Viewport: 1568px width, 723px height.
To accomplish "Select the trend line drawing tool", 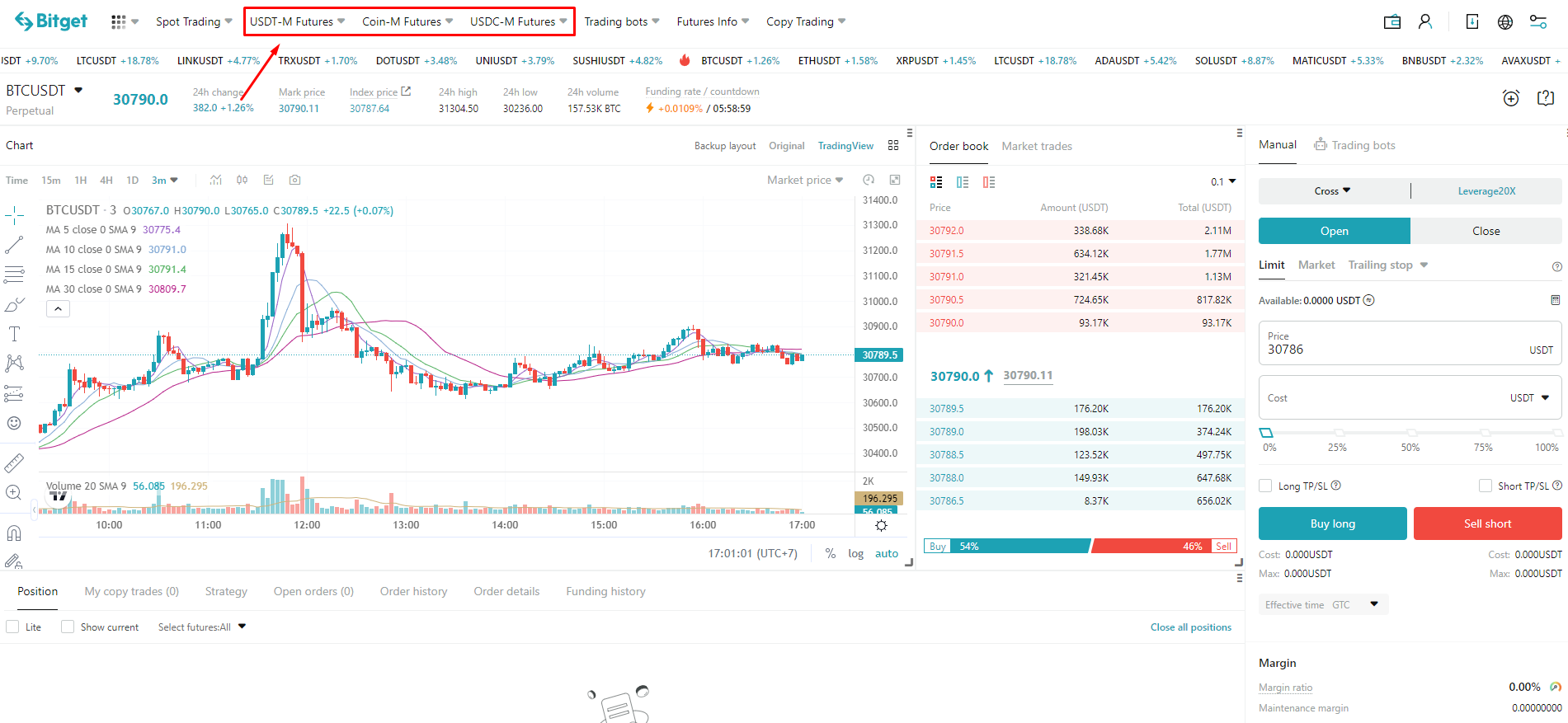I will click(x=14, y=245).
